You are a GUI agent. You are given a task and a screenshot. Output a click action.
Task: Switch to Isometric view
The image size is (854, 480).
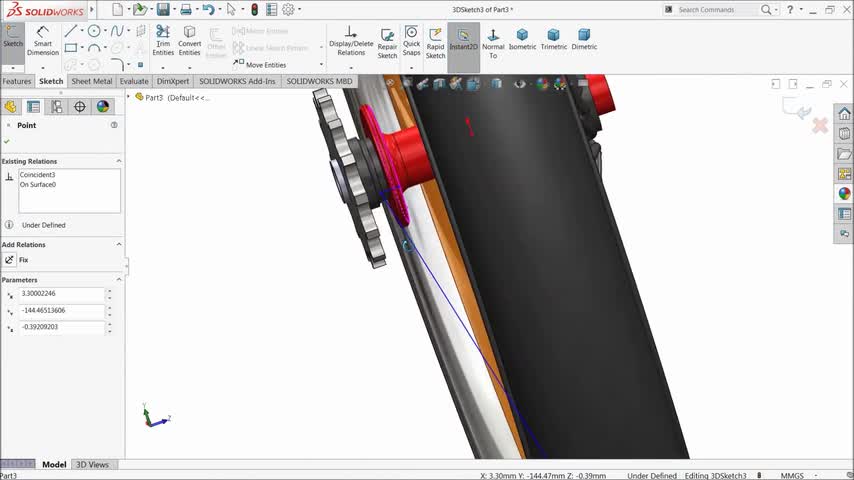point(522,39)
